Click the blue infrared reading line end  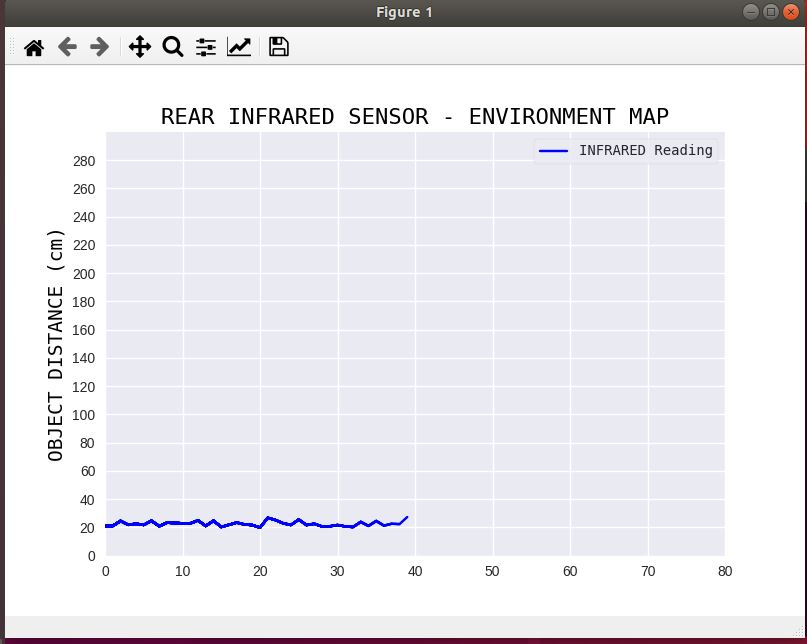point(407,517)
